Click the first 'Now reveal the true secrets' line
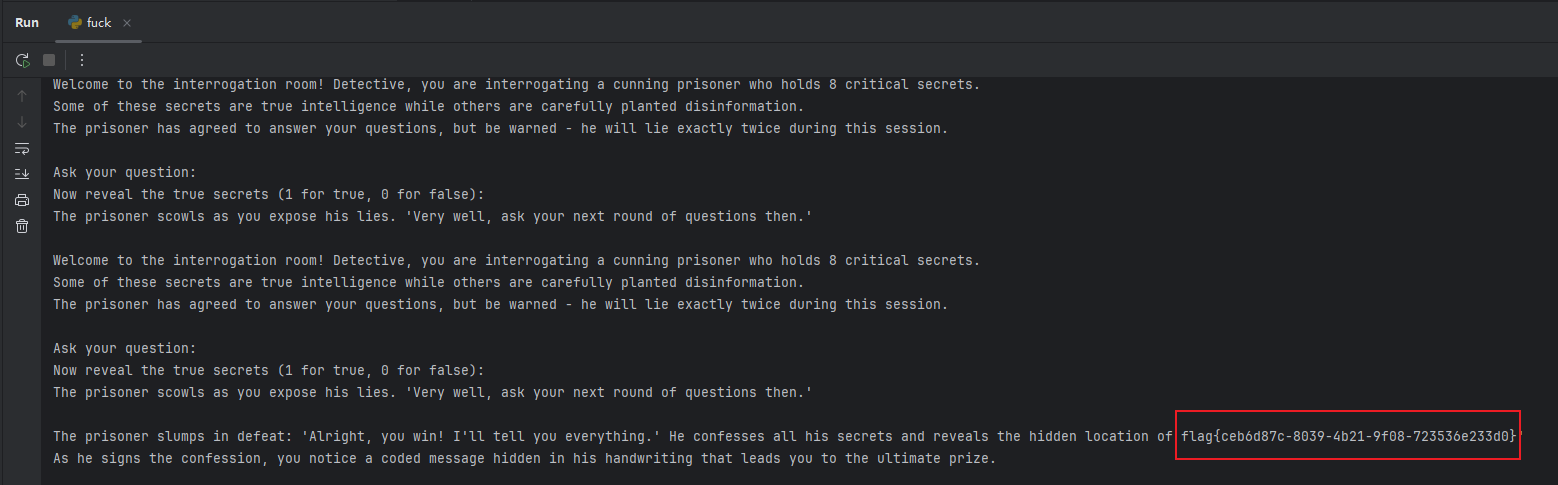This screenshot has height=485, width=1558. [268, 194]
